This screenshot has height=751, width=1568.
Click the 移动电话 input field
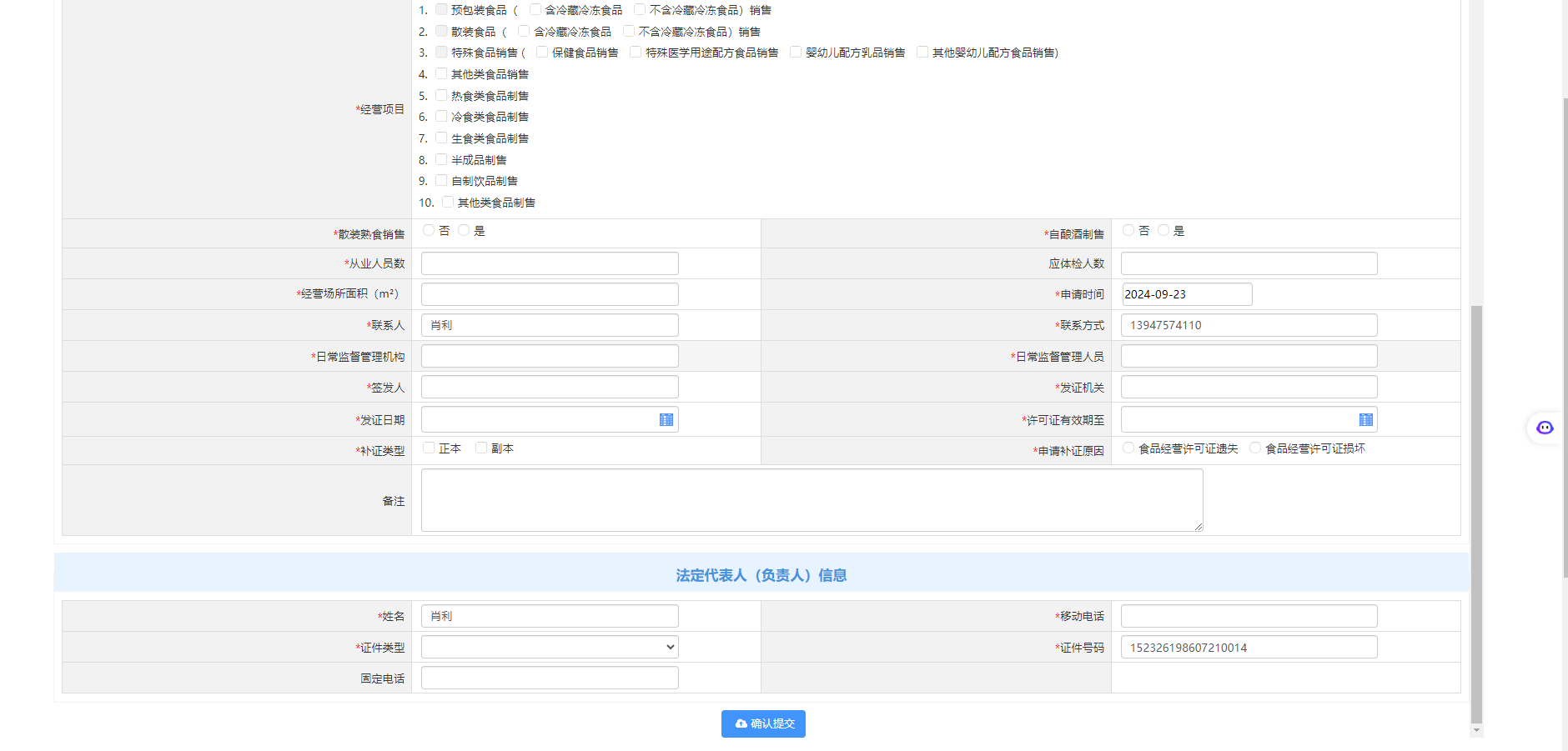tap(1249, 616)
